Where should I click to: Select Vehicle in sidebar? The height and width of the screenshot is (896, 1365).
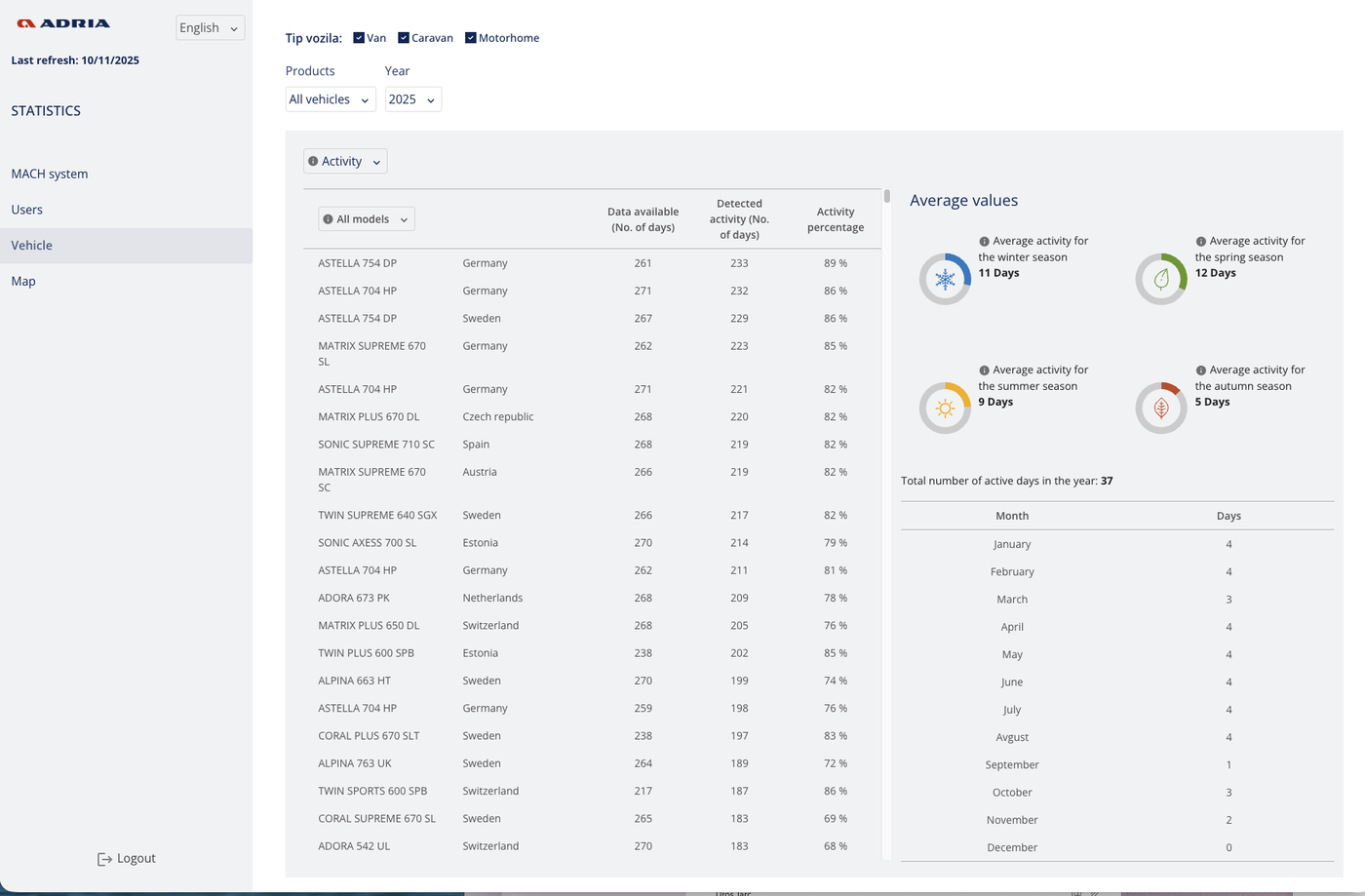click(x=126, y=246)
